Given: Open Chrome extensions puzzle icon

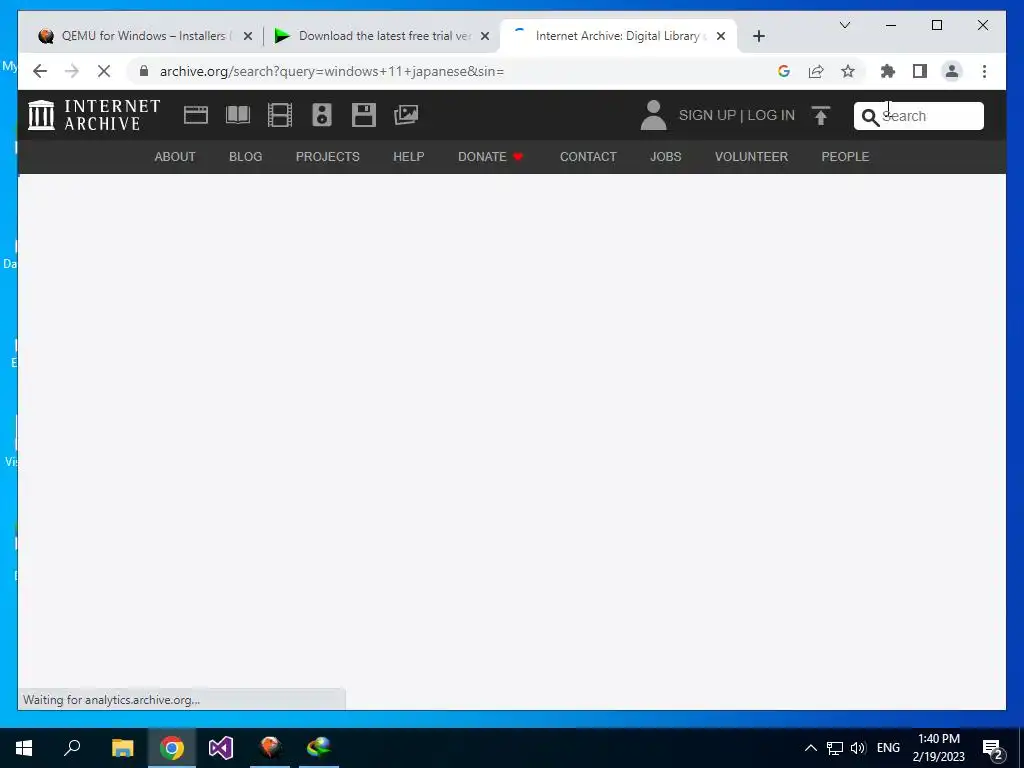Looking at the screenshot, I should pyautogui.click(x=888, y=71).
